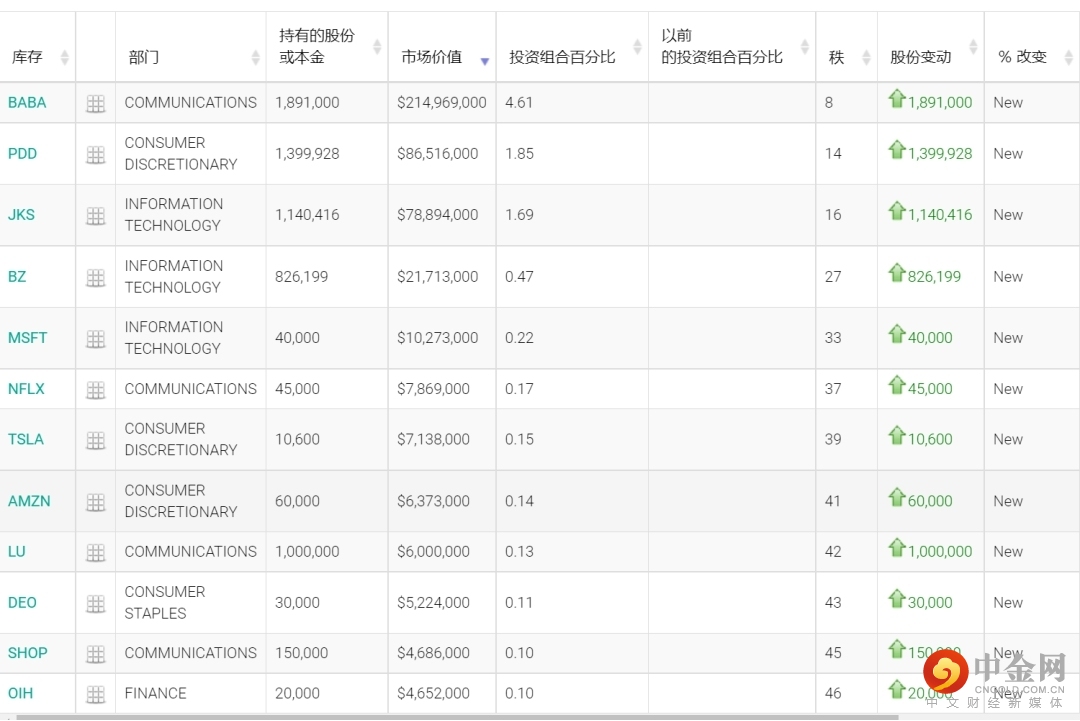Click the green up arrow in the NFLX row
Screen dimensions: 1080x721
click(x=896, y=384)
